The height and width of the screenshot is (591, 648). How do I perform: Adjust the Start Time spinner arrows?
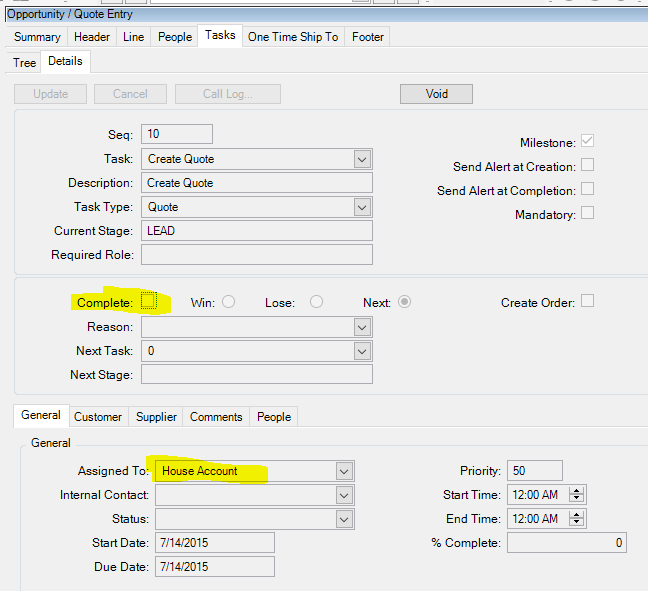[577, 494]
